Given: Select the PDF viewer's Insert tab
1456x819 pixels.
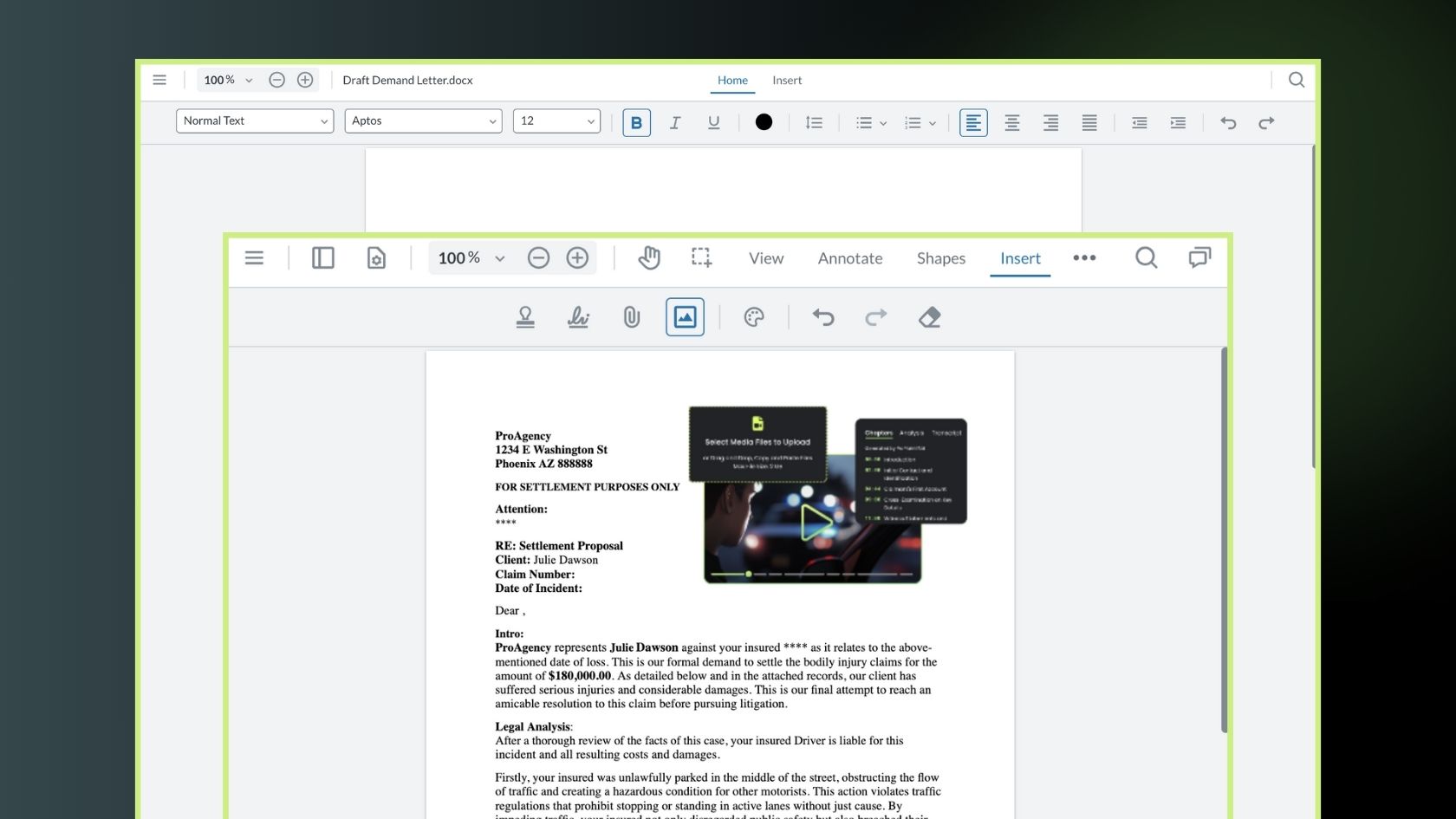Looking at the screenshot, I should tap(1020, 258).
